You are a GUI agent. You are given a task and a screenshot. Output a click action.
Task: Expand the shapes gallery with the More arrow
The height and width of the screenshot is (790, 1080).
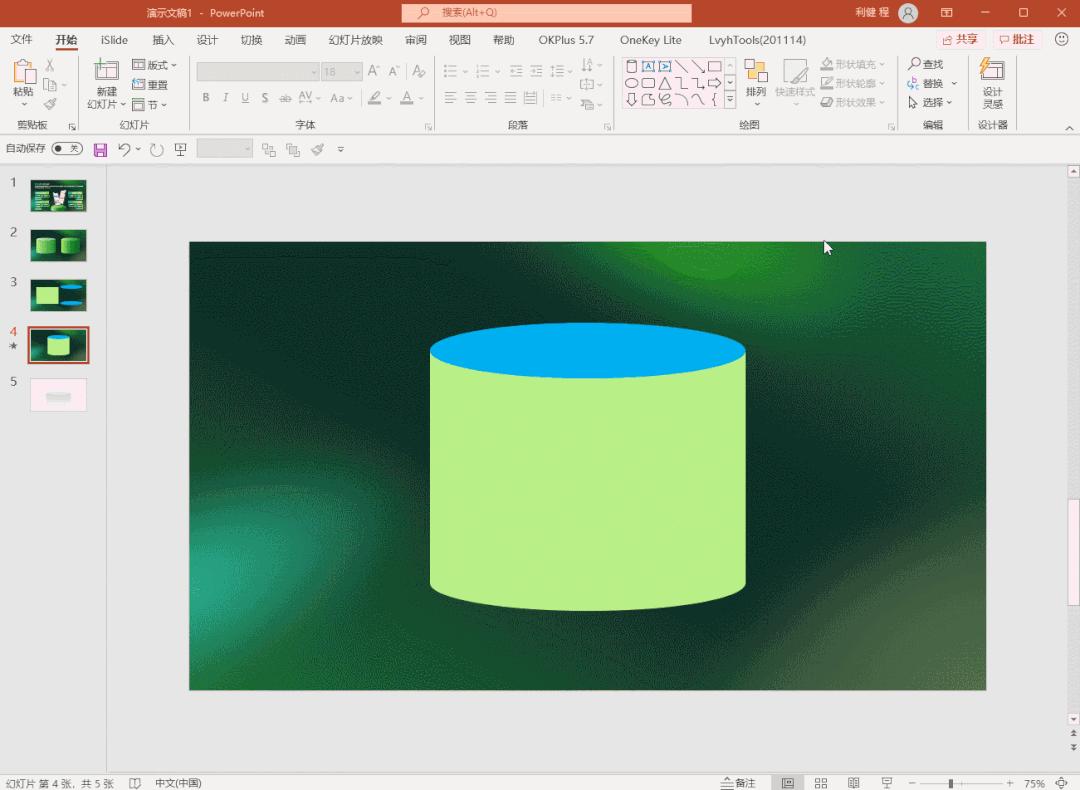pos(730,99)
